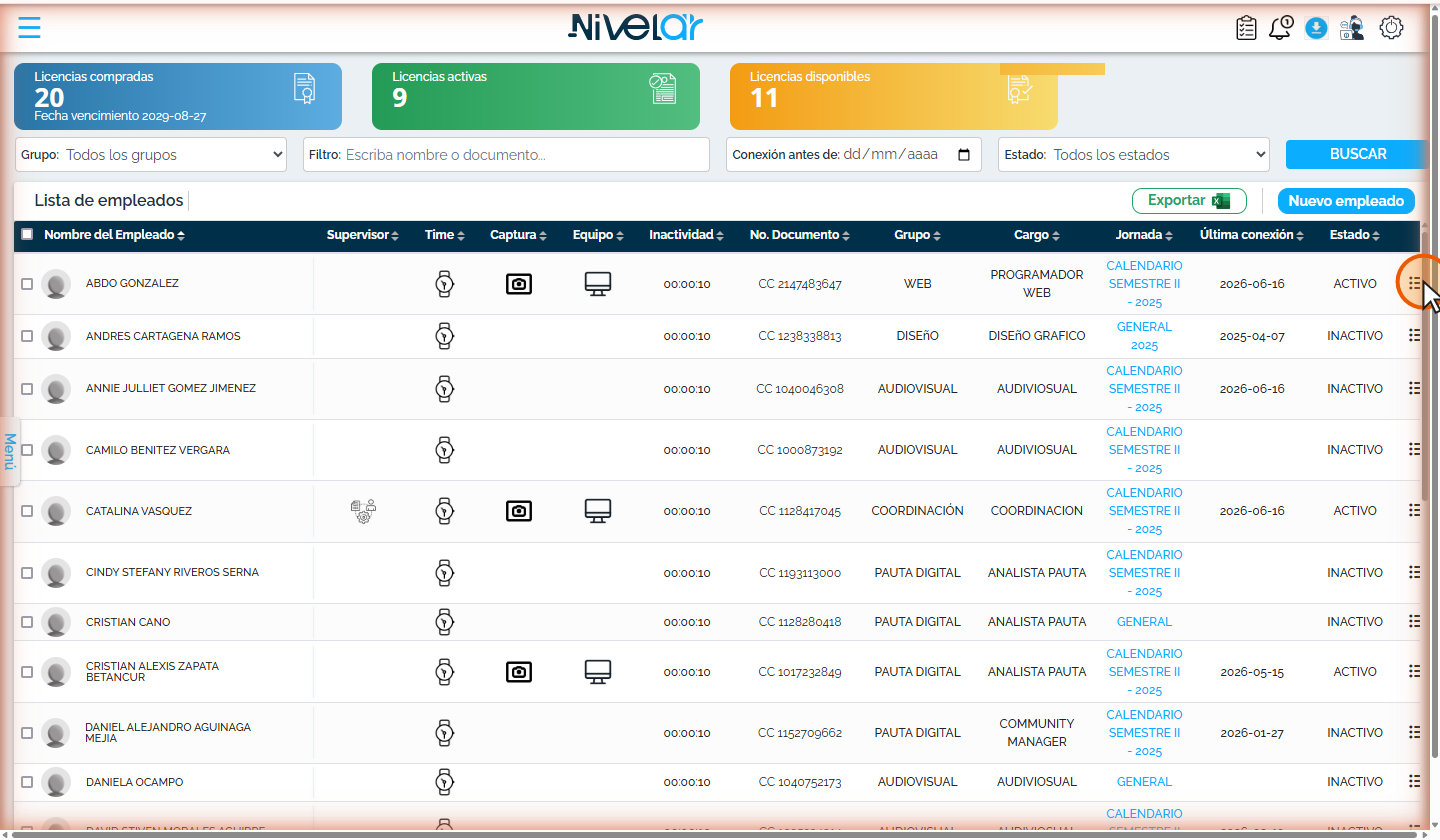The image size is (1440, 840).
Task: Click the camera capture icon for Abdo Gonzalez
Action: click(518, 284)
